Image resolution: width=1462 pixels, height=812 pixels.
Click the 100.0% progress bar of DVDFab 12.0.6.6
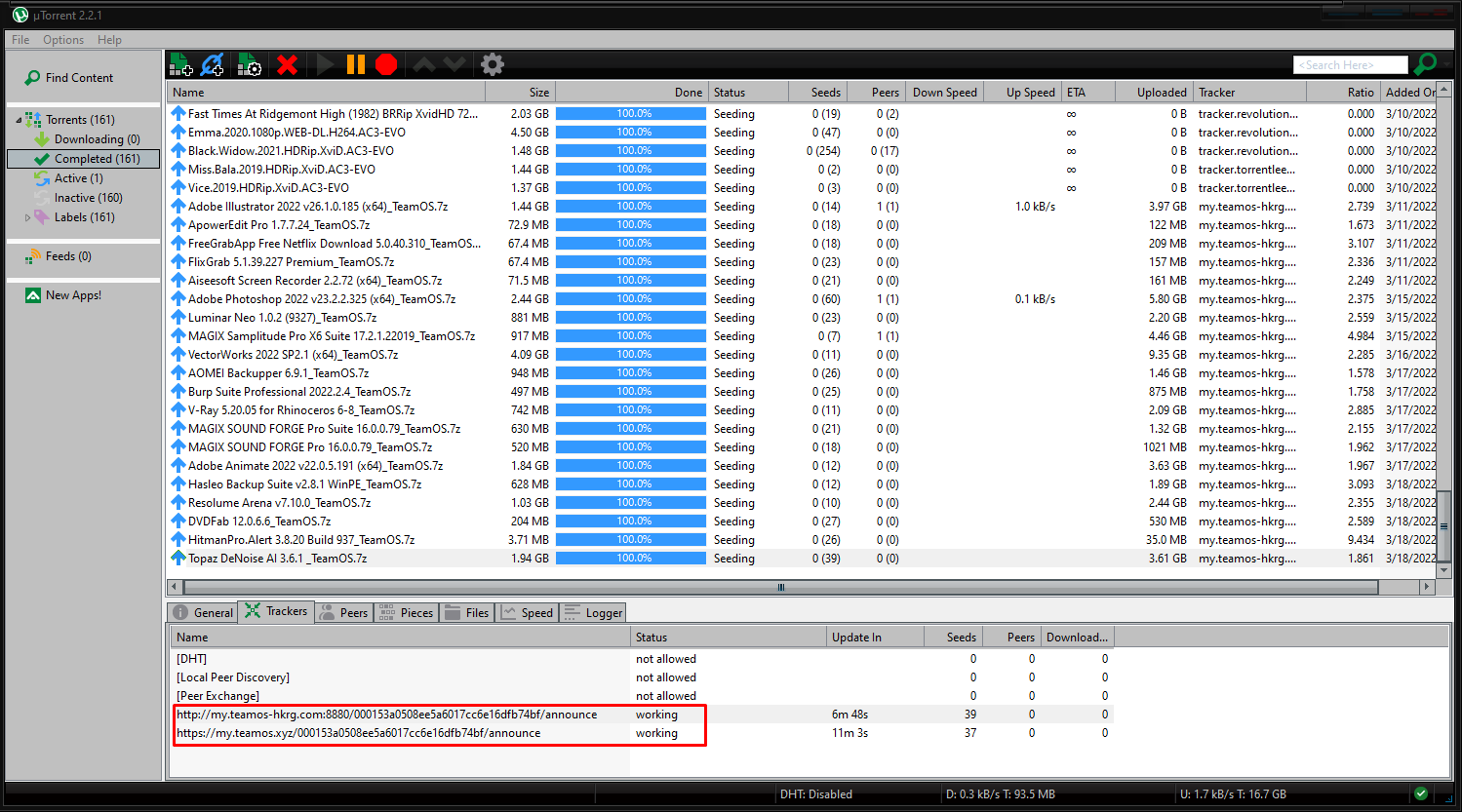[631, 522]
